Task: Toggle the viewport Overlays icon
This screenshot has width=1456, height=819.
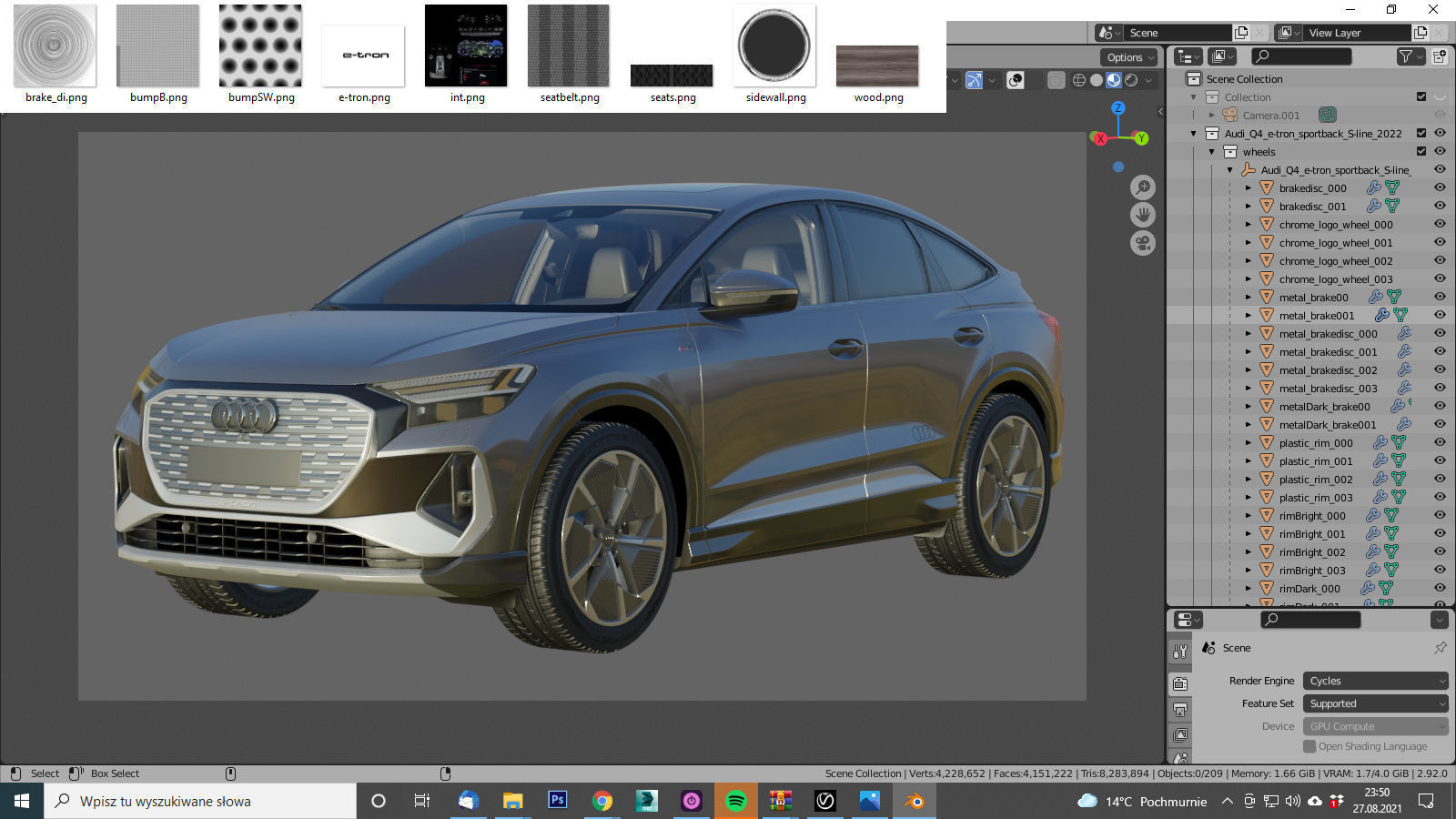Action: [x=1016, y=80]
